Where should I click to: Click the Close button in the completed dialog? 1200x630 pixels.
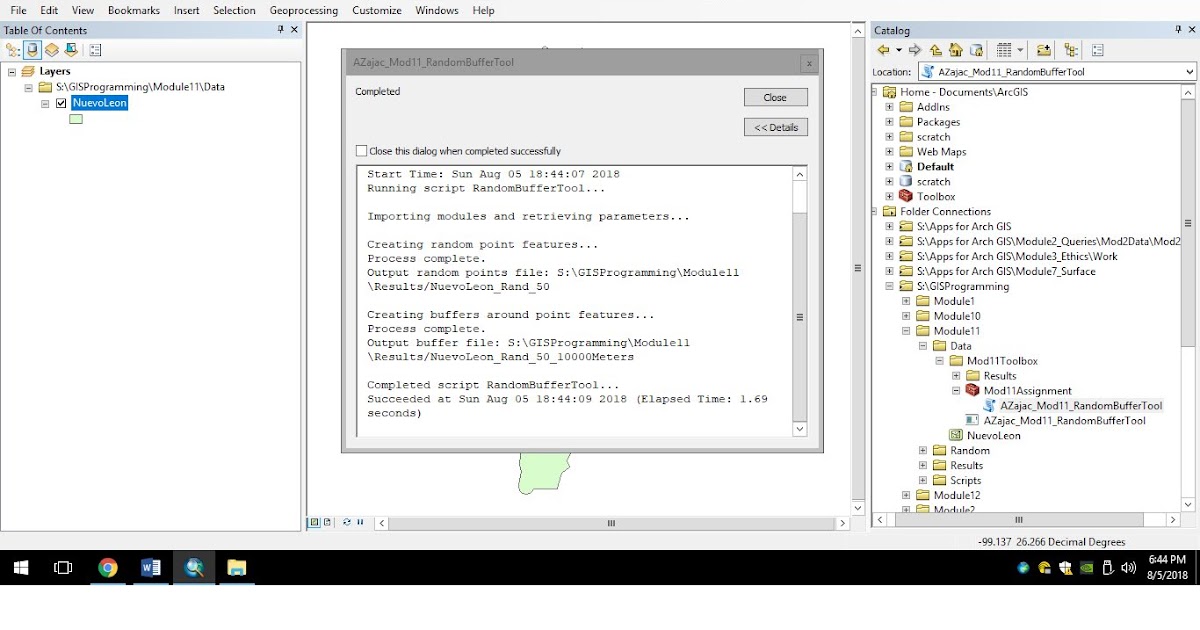pos(775,97)
